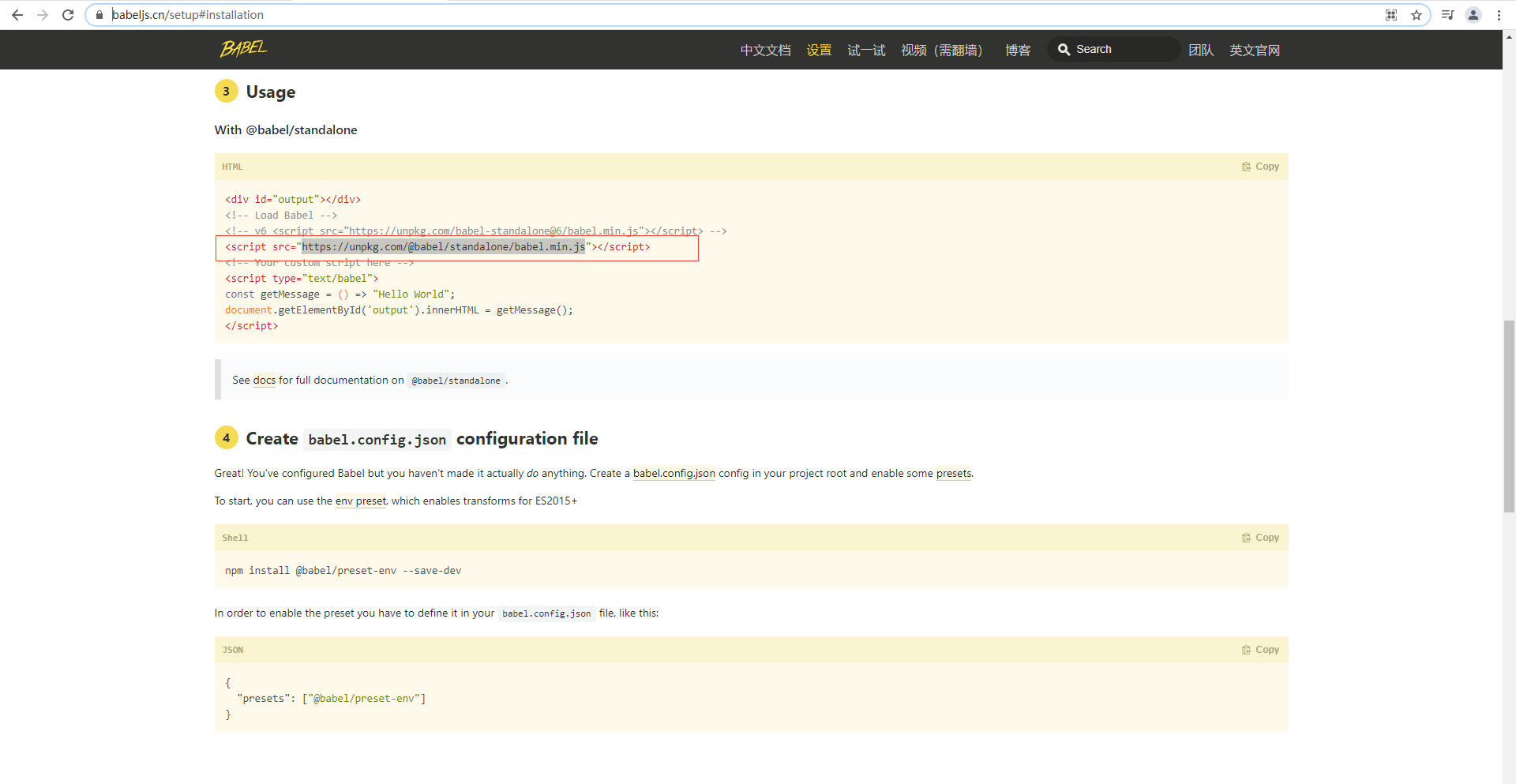1516x784 pixels.
Task: Click the 'With @babel/standalone' text
Action: coord(286,129)
